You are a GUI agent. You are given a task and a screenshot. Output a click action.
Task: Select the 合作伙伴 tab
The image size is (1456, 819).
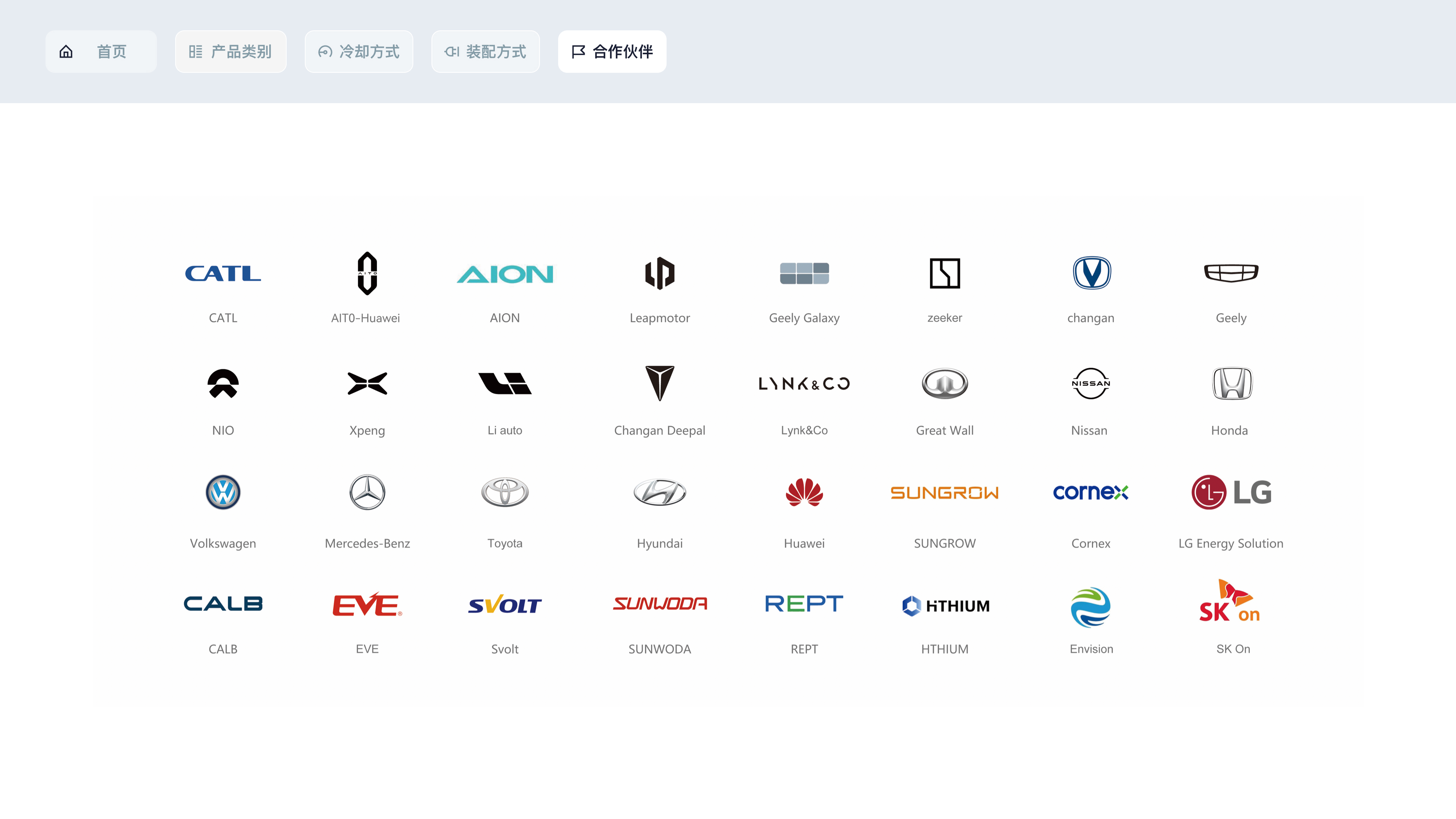[x=612, y=52]
